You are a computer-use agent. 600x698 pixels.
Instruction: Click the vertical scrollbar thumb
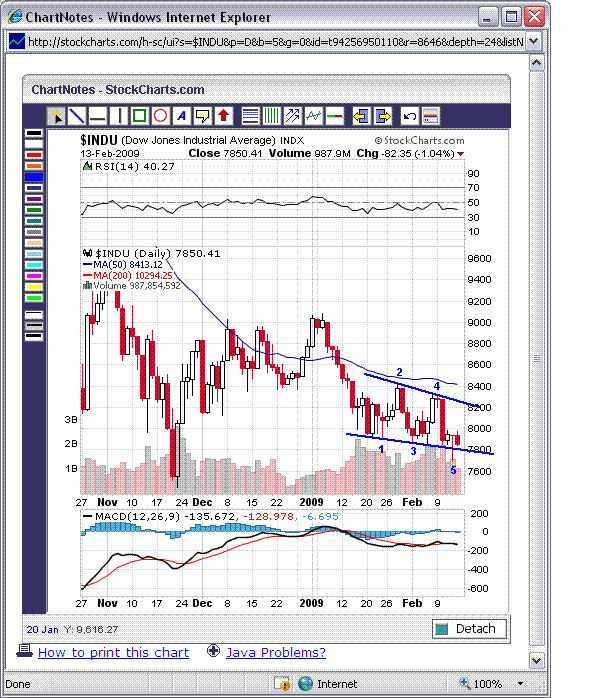[536, 358]
